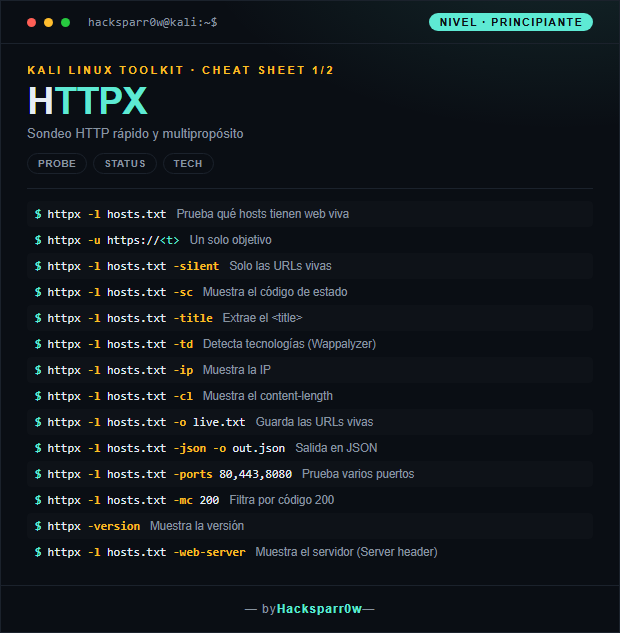
Task: Click the -ports flag
Action: click(193, 474)
